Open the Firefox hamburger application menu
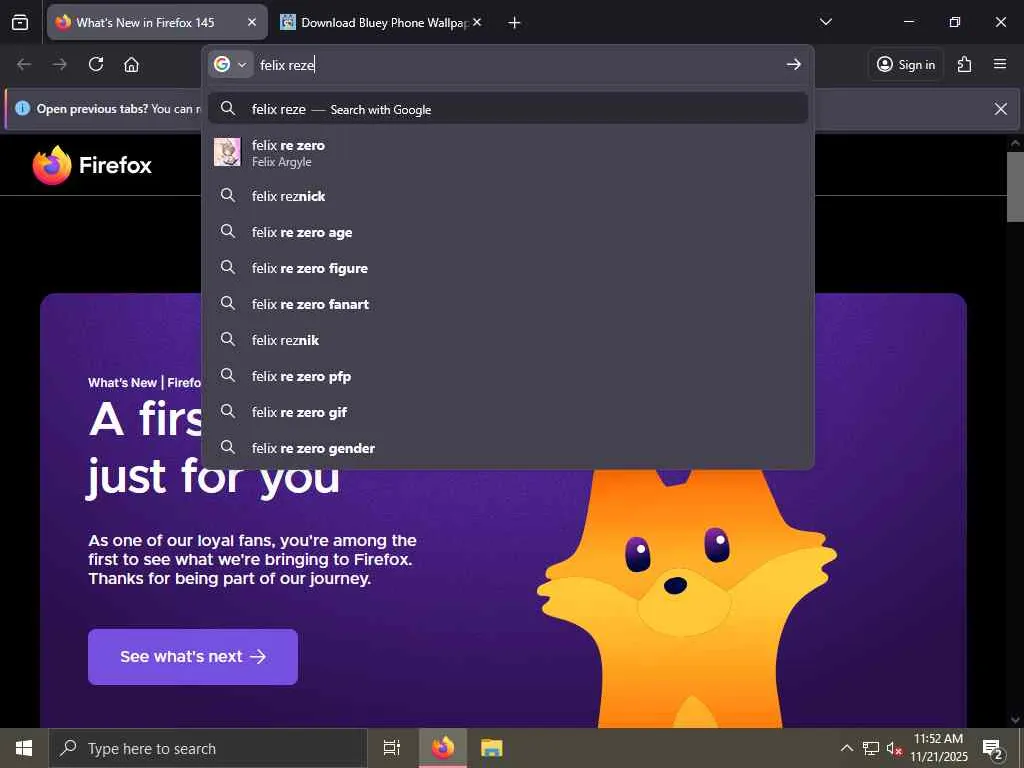Viewport: 1024px width, 768px height. [x=1000, y=64]
